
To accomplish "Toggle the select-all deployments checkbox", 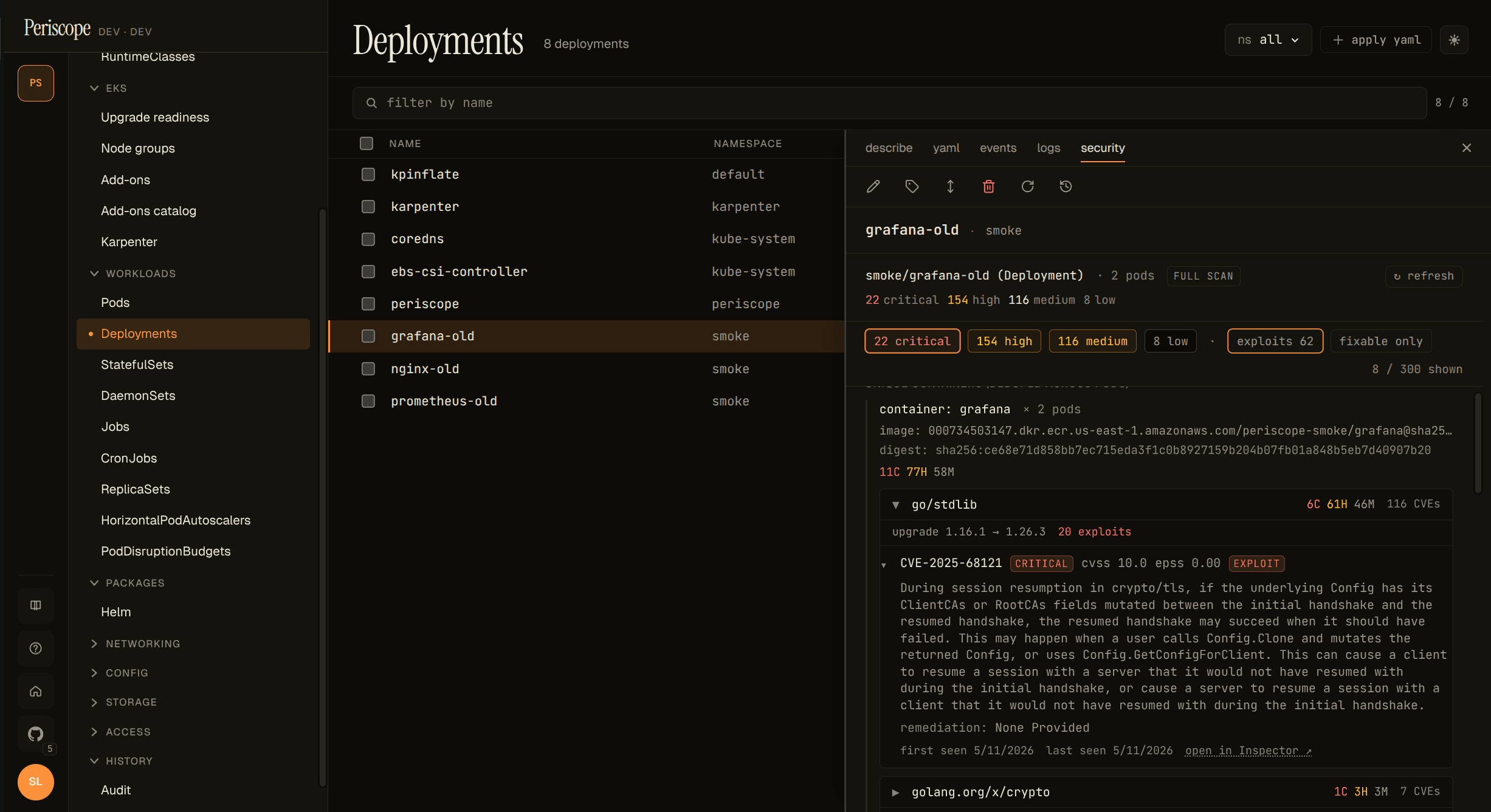I will (x=367, y=143).
